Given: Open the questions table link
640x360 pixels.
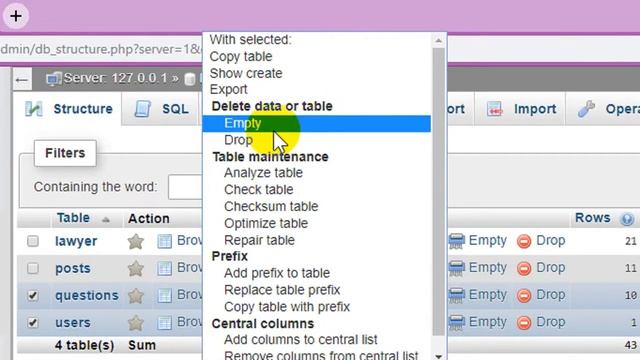Looking at the screenshot, I should pos(87,296).
